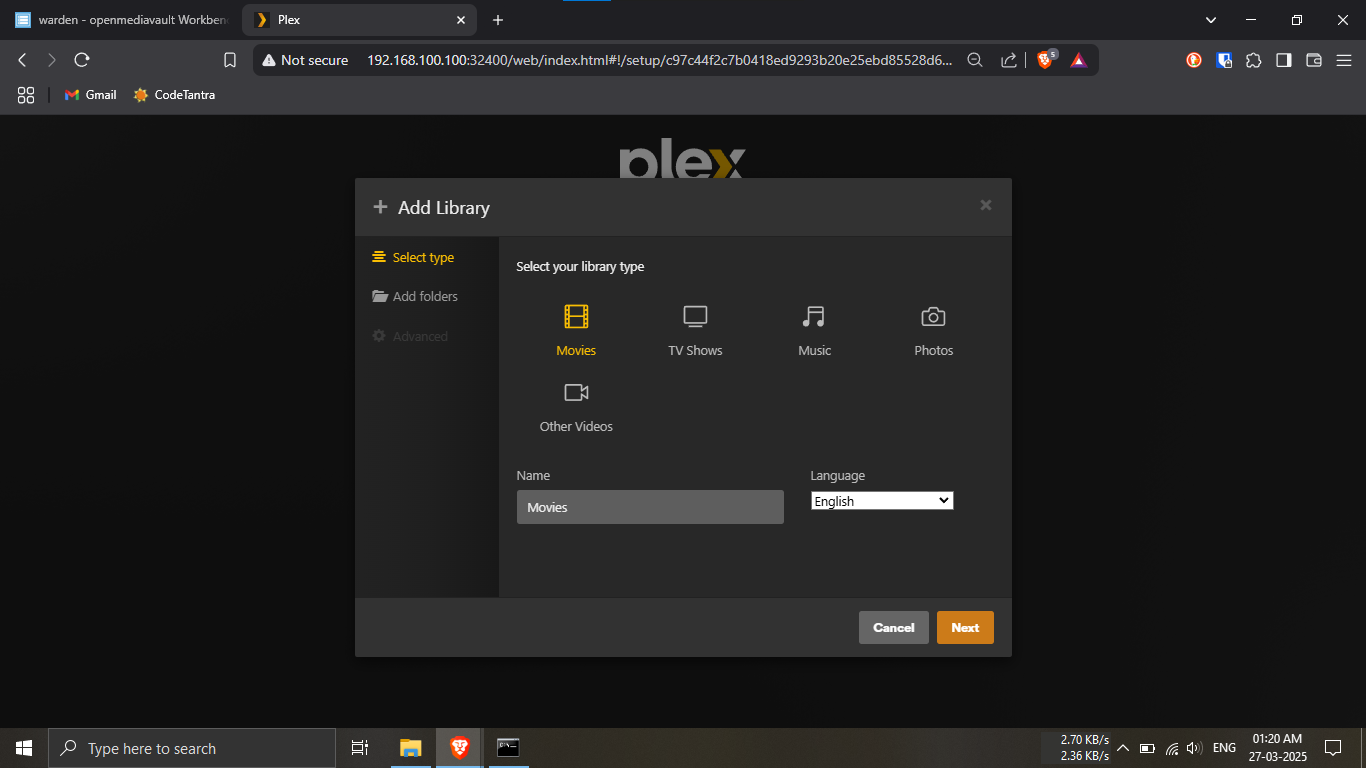Open File Explorer from the taskbar

410,748
